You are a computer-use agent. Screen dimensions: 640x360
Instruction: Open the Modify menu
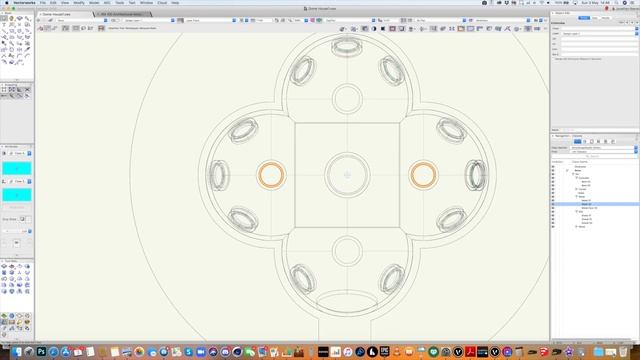tap(79, 3)
